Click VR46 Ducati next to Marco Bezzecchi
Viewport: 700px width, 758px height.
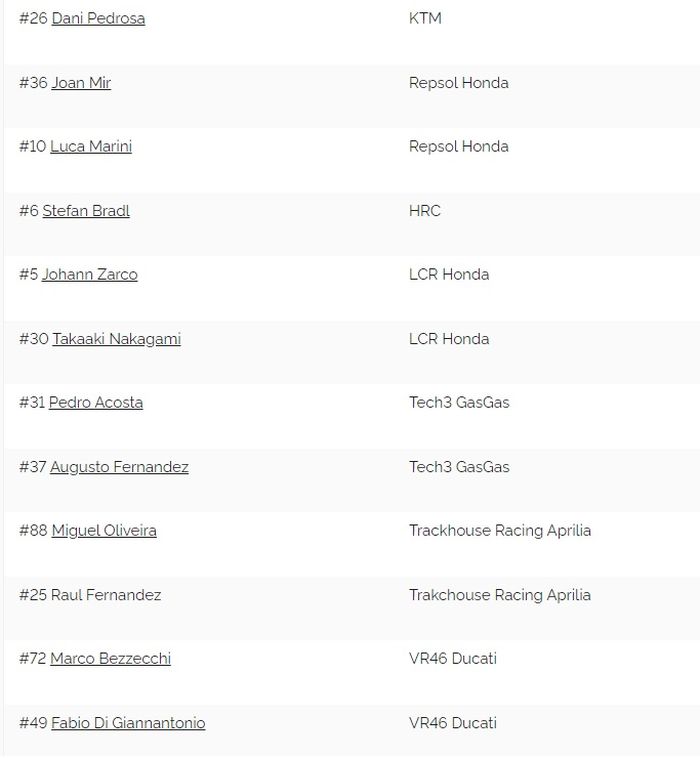(x=453, y=658)
